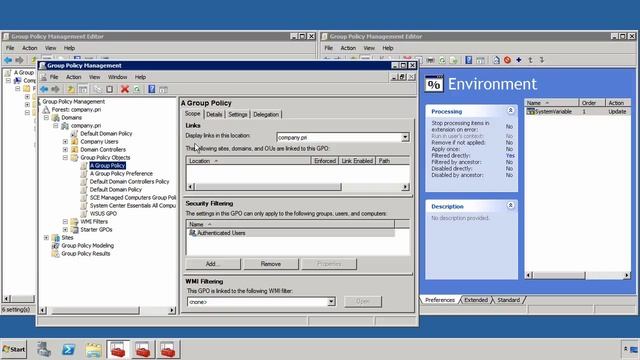The width and height of the screenshot is (640, 360).
Task: Collapse the Processing panel chevron
Action: 510,111
